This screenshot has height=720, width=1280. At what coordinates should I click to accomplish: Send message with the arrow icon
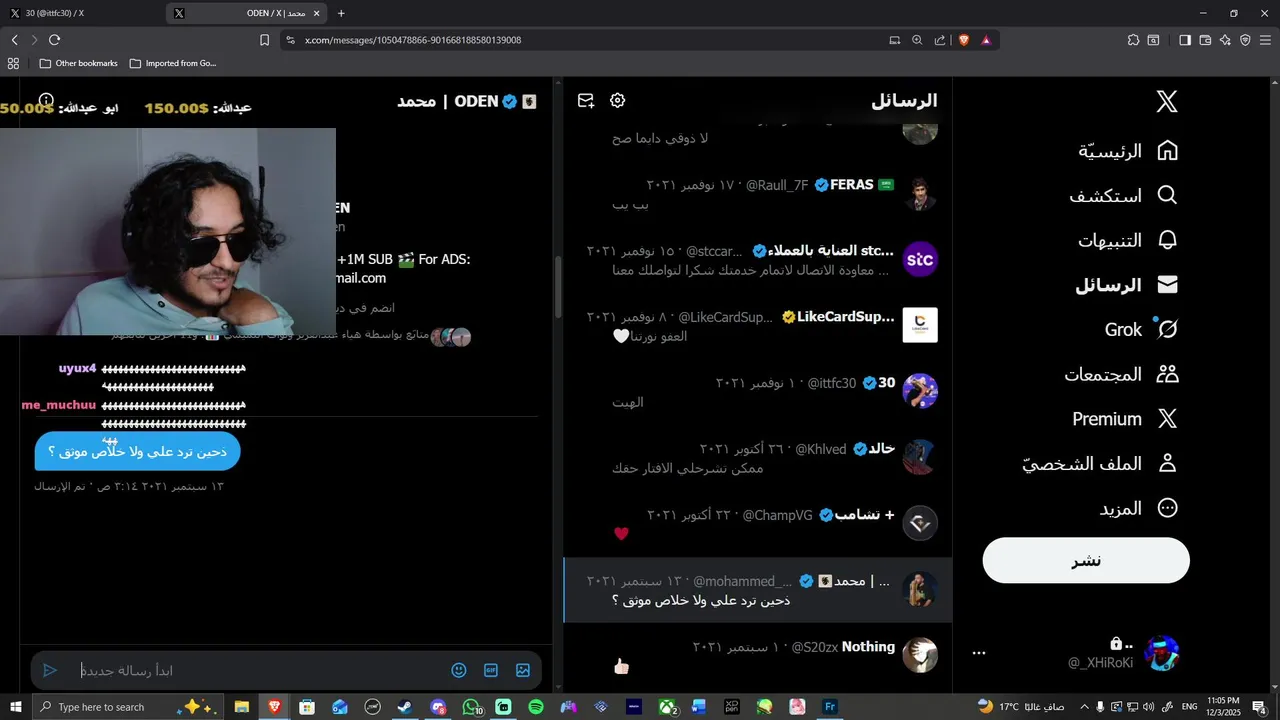pyautogui.click(x=50, y=670)
